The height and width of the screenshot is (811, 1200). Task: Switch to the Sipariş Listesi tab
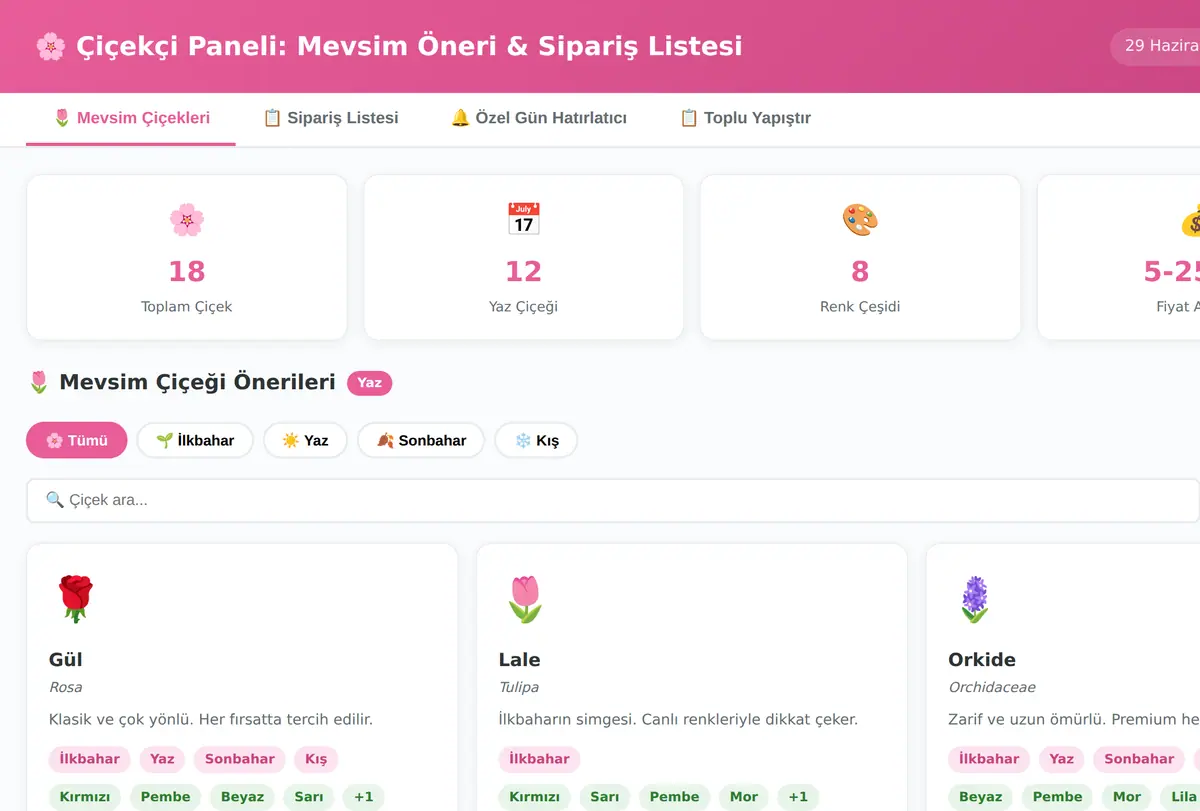(330, 118)
